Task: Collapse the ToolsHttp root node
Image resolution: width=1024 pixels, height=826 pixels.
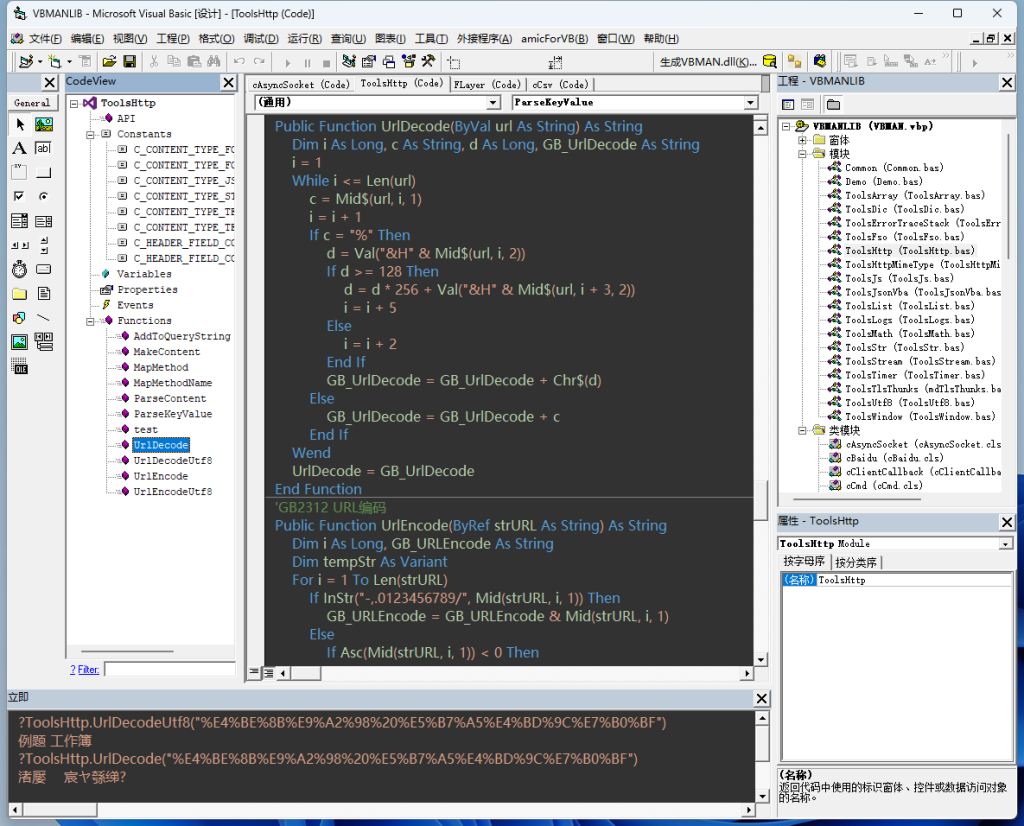Action: 74,103
